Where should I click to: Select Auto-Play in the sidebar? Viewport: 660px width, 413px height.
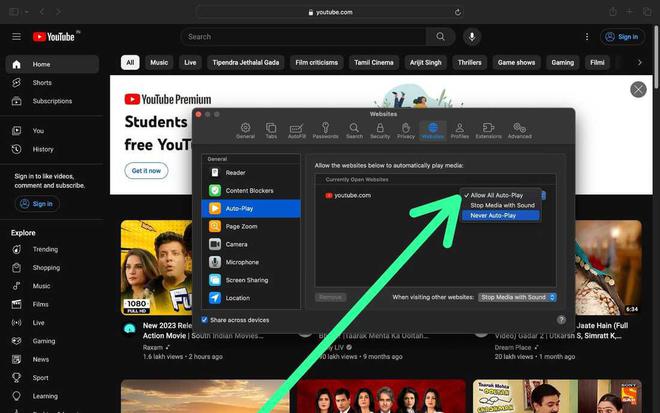[251, 208]
